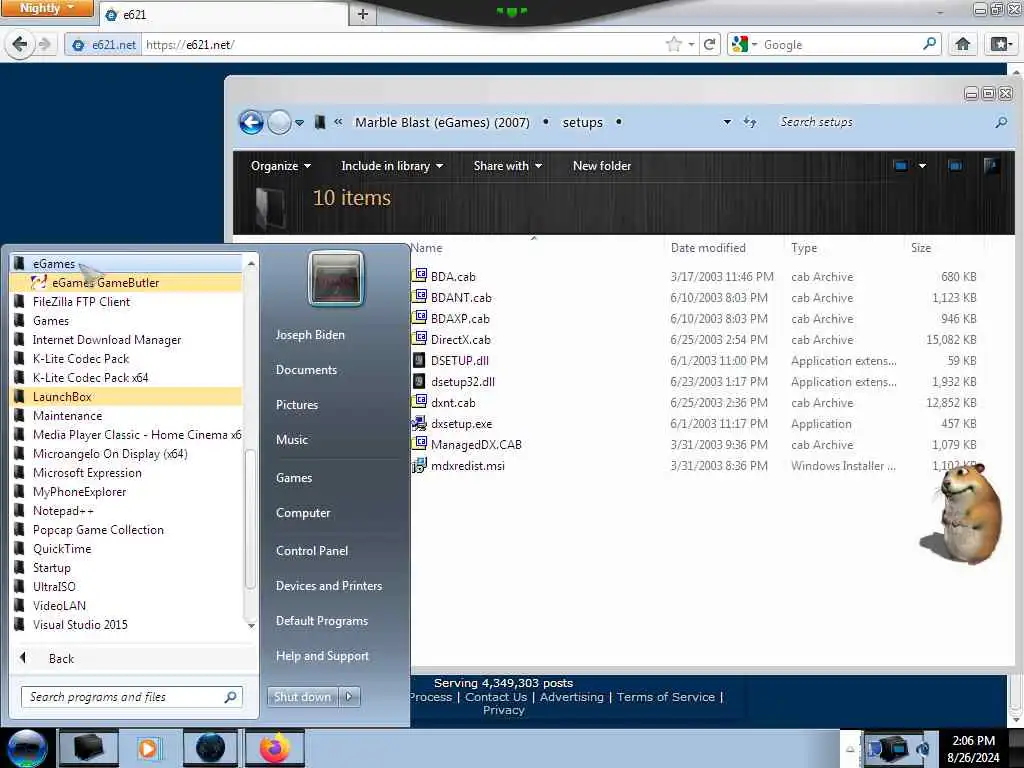The width and height of the screenshot is (1024, 768).
Task: Go back in Explorer window
Action: (x=251, y=122)
